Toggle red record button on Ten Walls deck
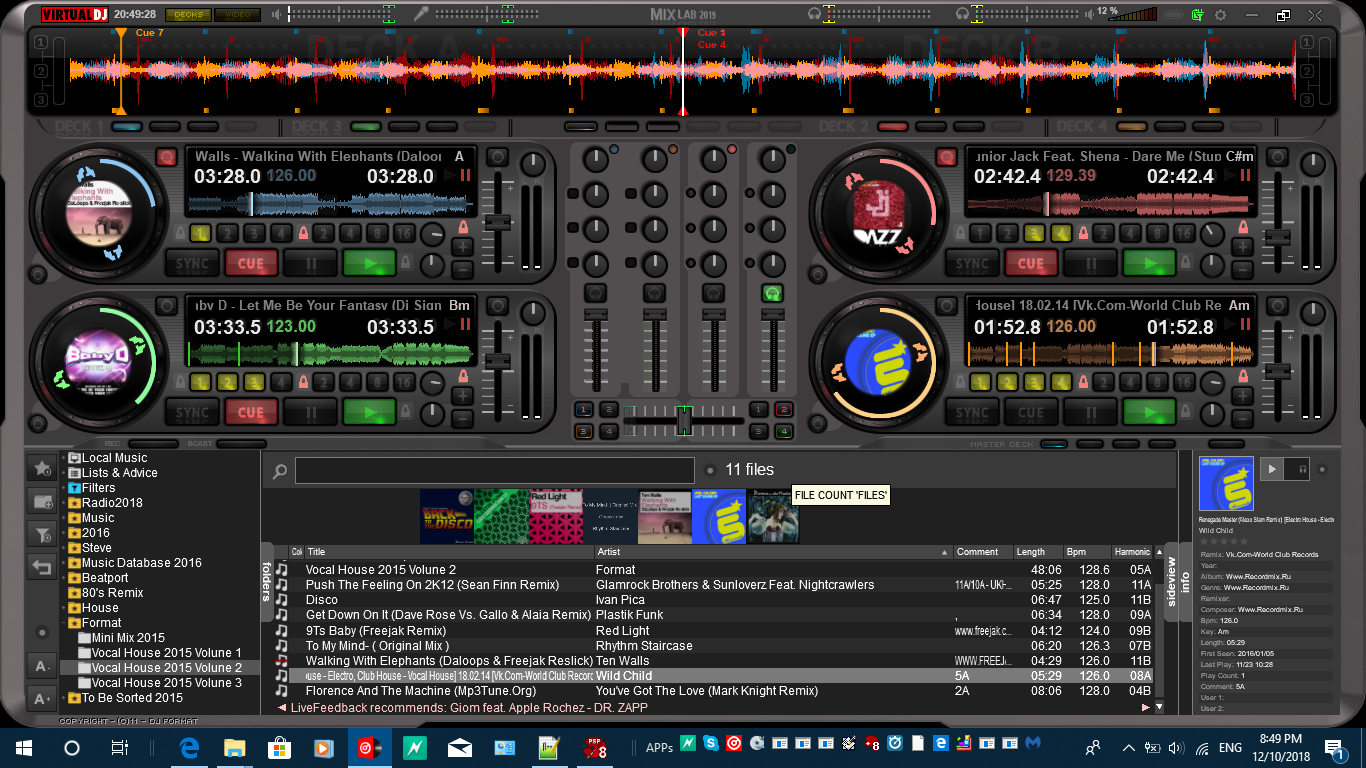The width and height of the screenshot is (1366, 768). (x=166, y=157)
